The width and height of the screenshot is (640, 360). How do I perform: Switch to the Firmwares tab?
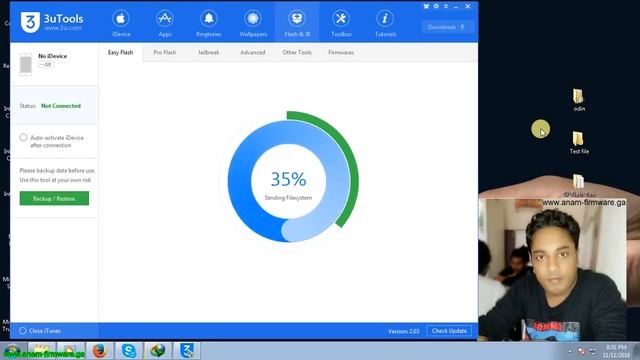click(341, 52)
